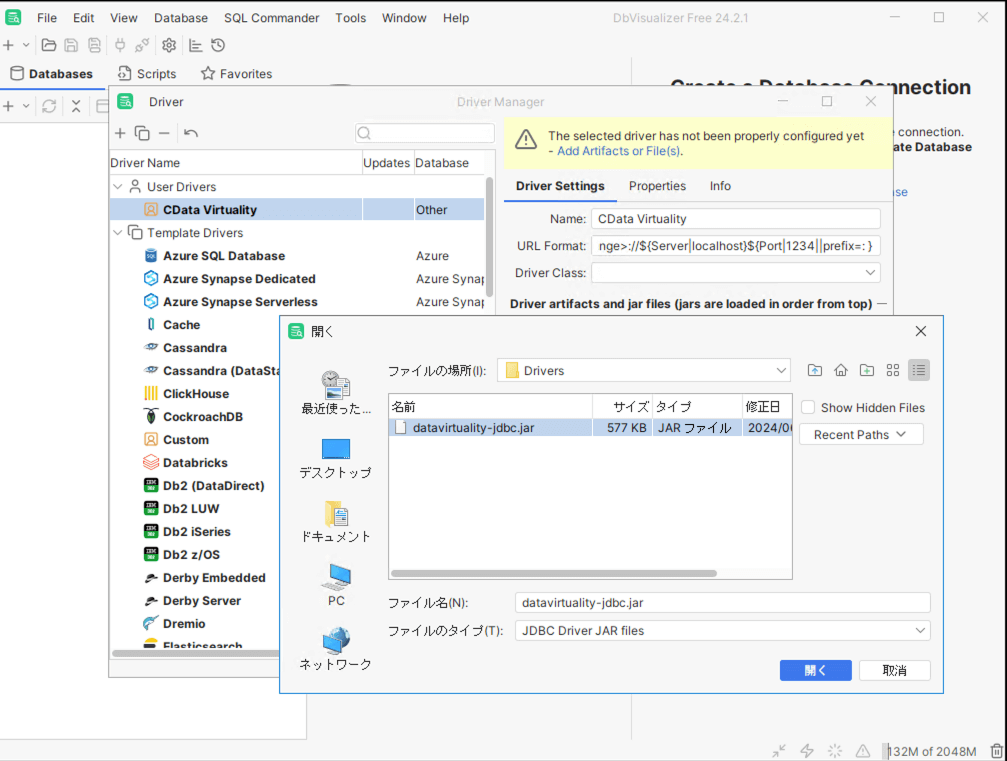This screenshot has width=1007, height=761.
Task: Switch to the Scripts tab
Action: [x=147, y=74]
